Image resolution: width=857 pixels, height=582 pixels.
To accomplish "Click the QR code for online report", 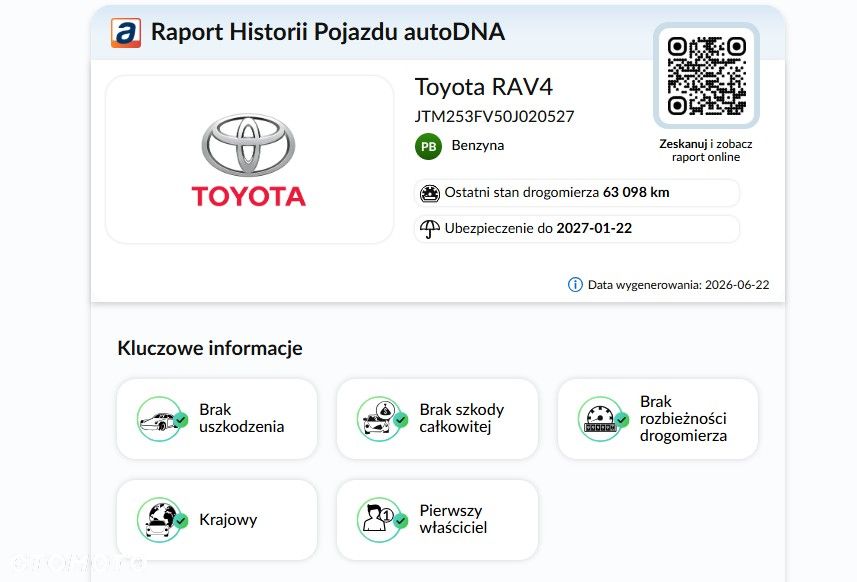I will pos(706,76).
